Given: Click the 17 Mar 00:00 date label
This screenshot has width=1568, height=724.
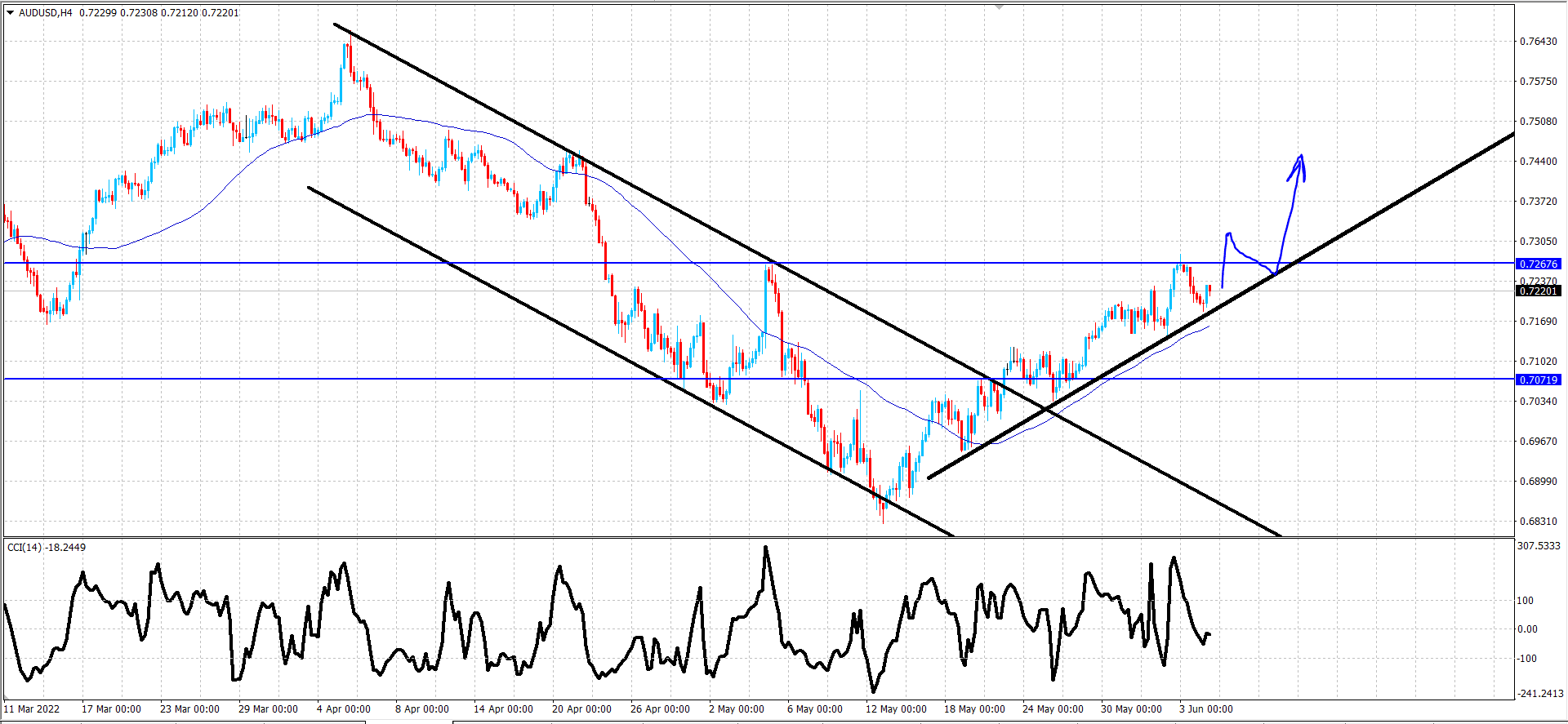Looking at the screenshot, I should pos(111,708).
